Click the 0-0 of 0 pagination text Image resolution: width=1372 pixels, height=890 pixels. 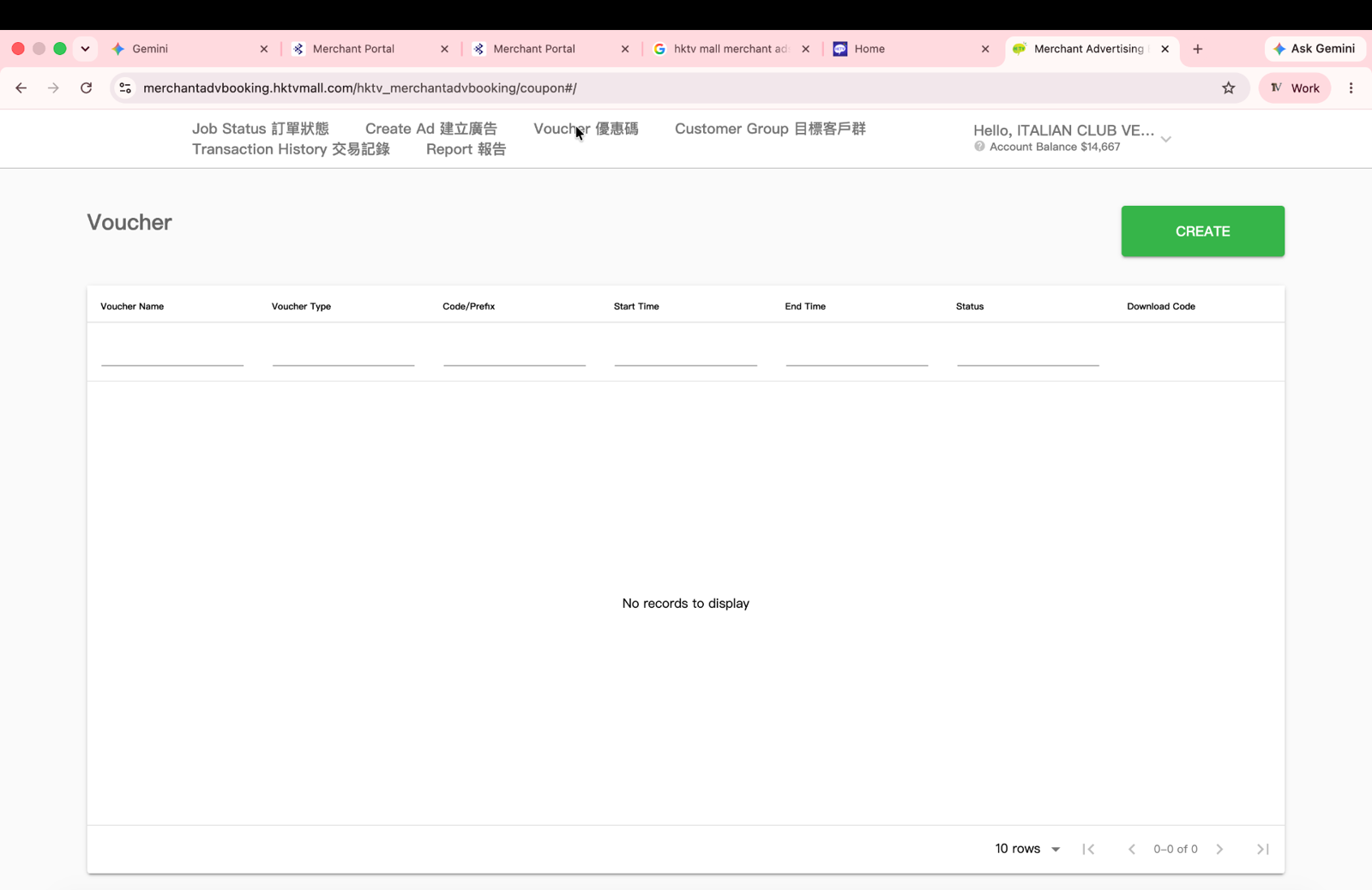click(x=1176, y=849)
